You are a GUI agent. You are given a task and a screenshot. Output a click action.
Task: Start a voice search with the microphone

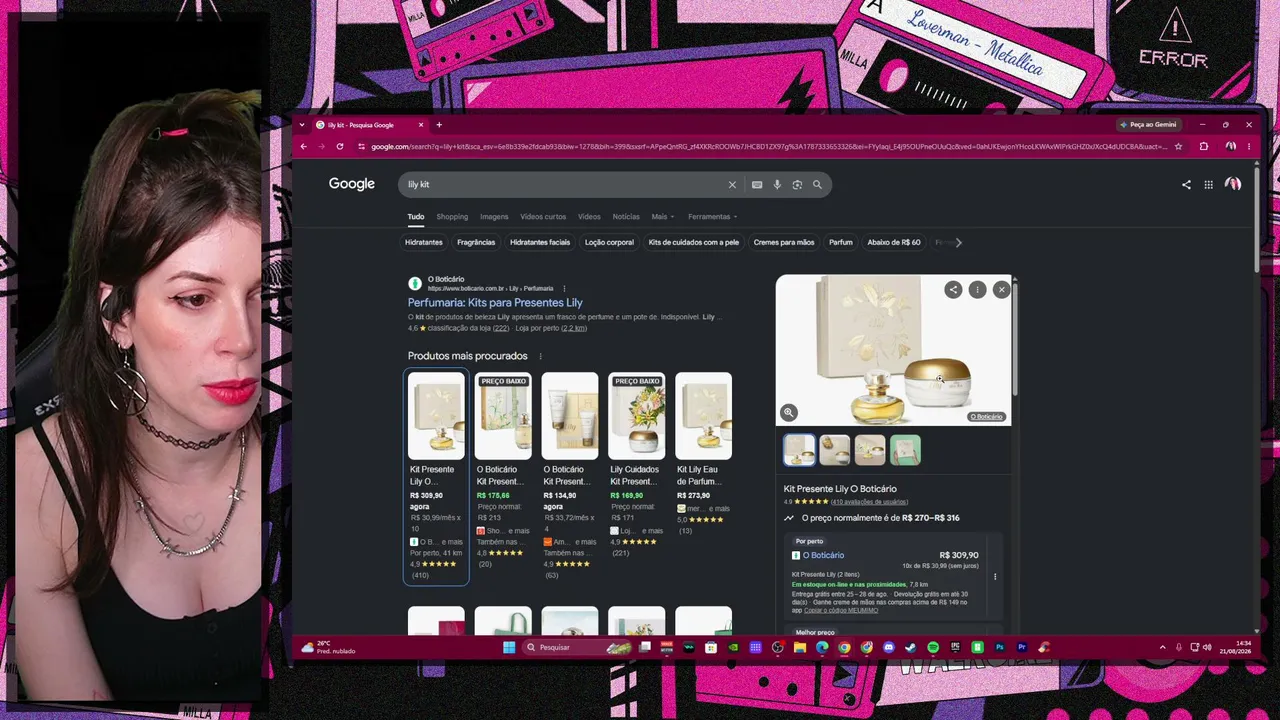tap(777, 185)
